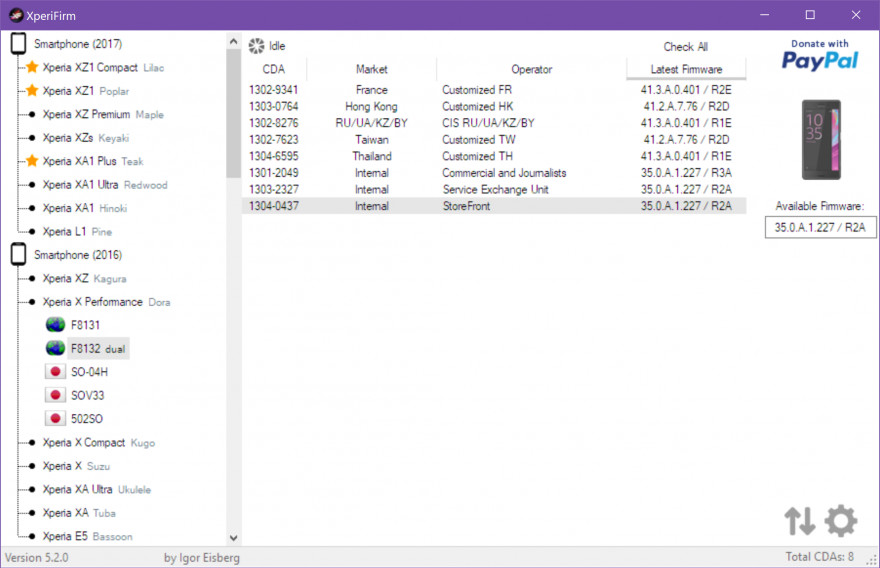Click the Japan flag icon beside SOV33
This screenshot has width=880, height=568.
pyautogui.click(x=55, y=395)
